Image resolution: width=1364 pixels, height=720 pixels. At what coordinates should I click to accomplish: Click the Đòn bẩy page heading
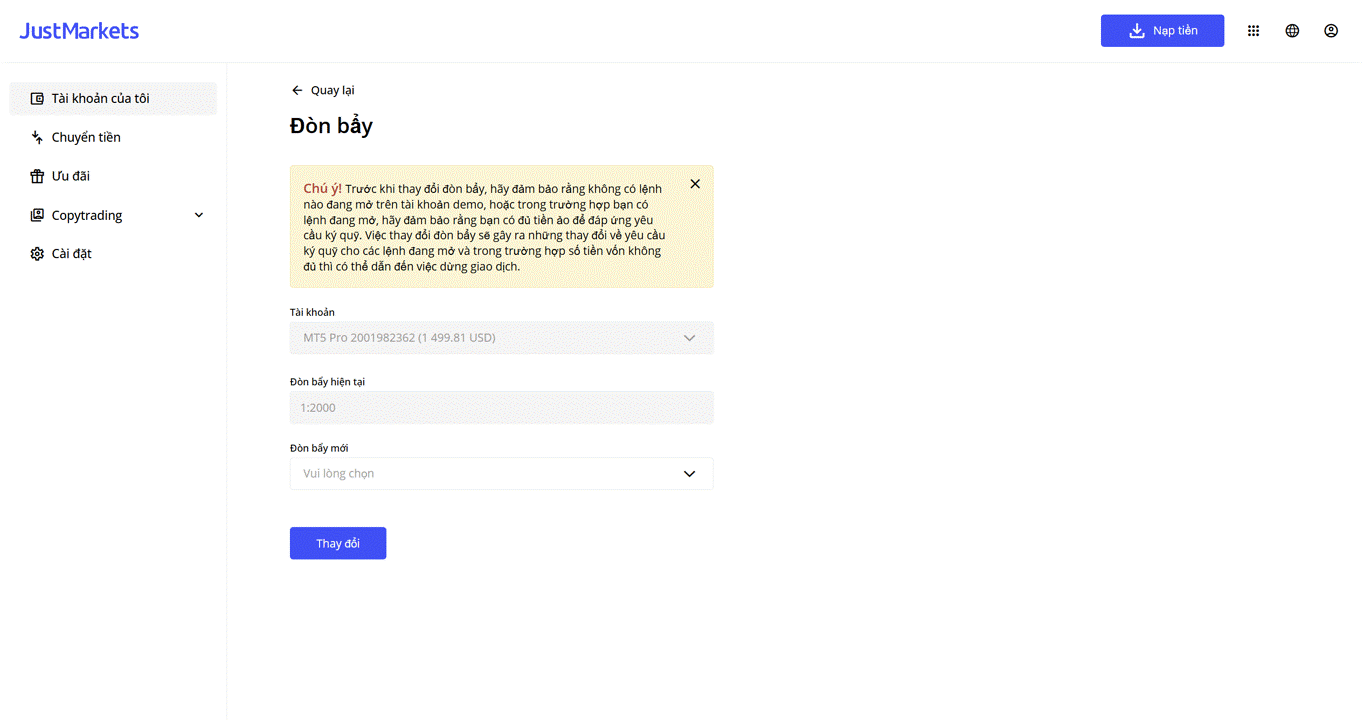[331, 126]
